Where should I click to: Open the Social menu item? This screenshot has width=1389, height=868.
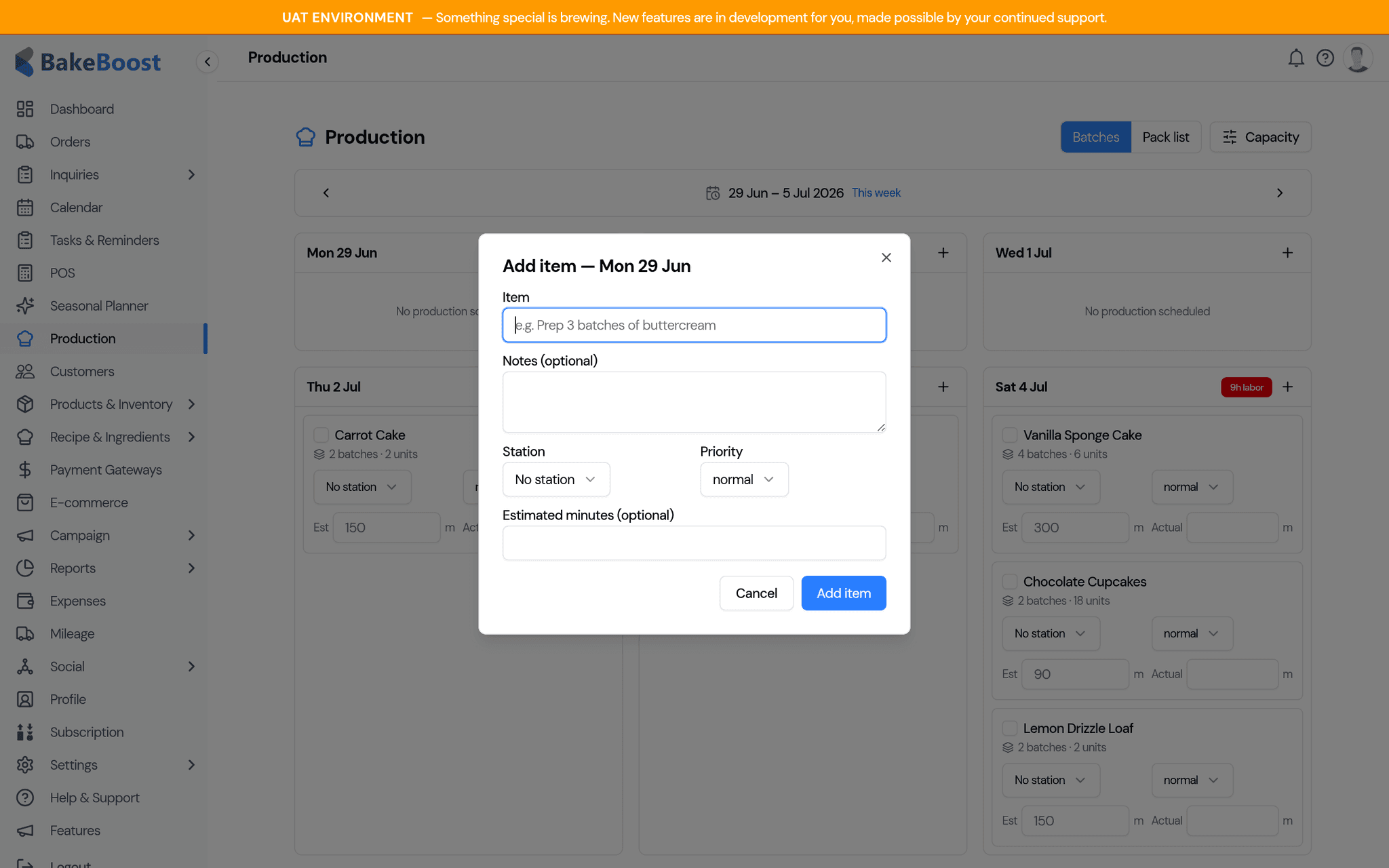tap(104, 667)
